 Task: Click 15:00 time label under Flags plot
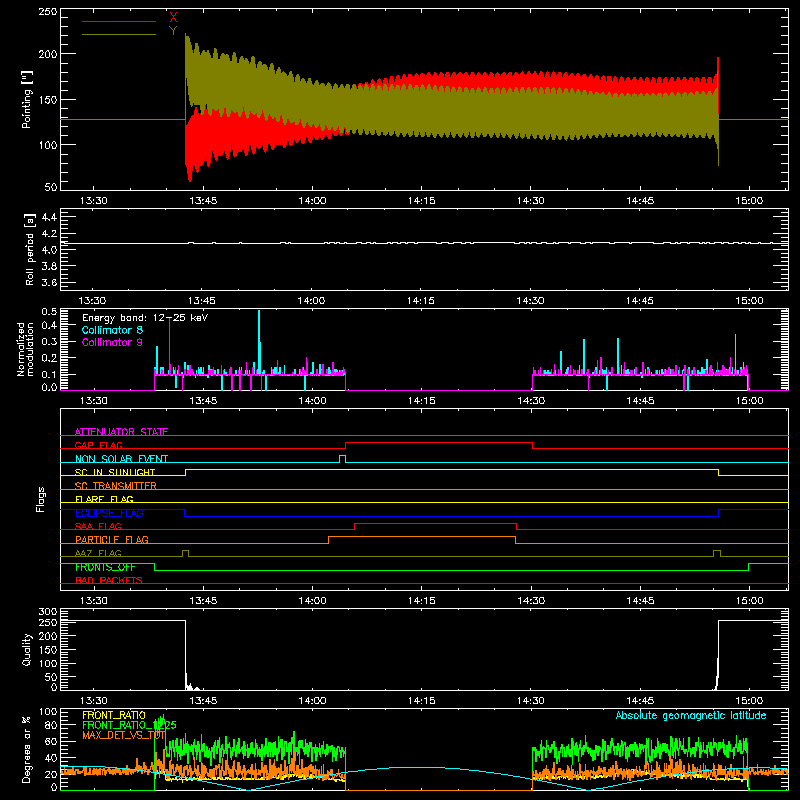click(x=749, y=601)
